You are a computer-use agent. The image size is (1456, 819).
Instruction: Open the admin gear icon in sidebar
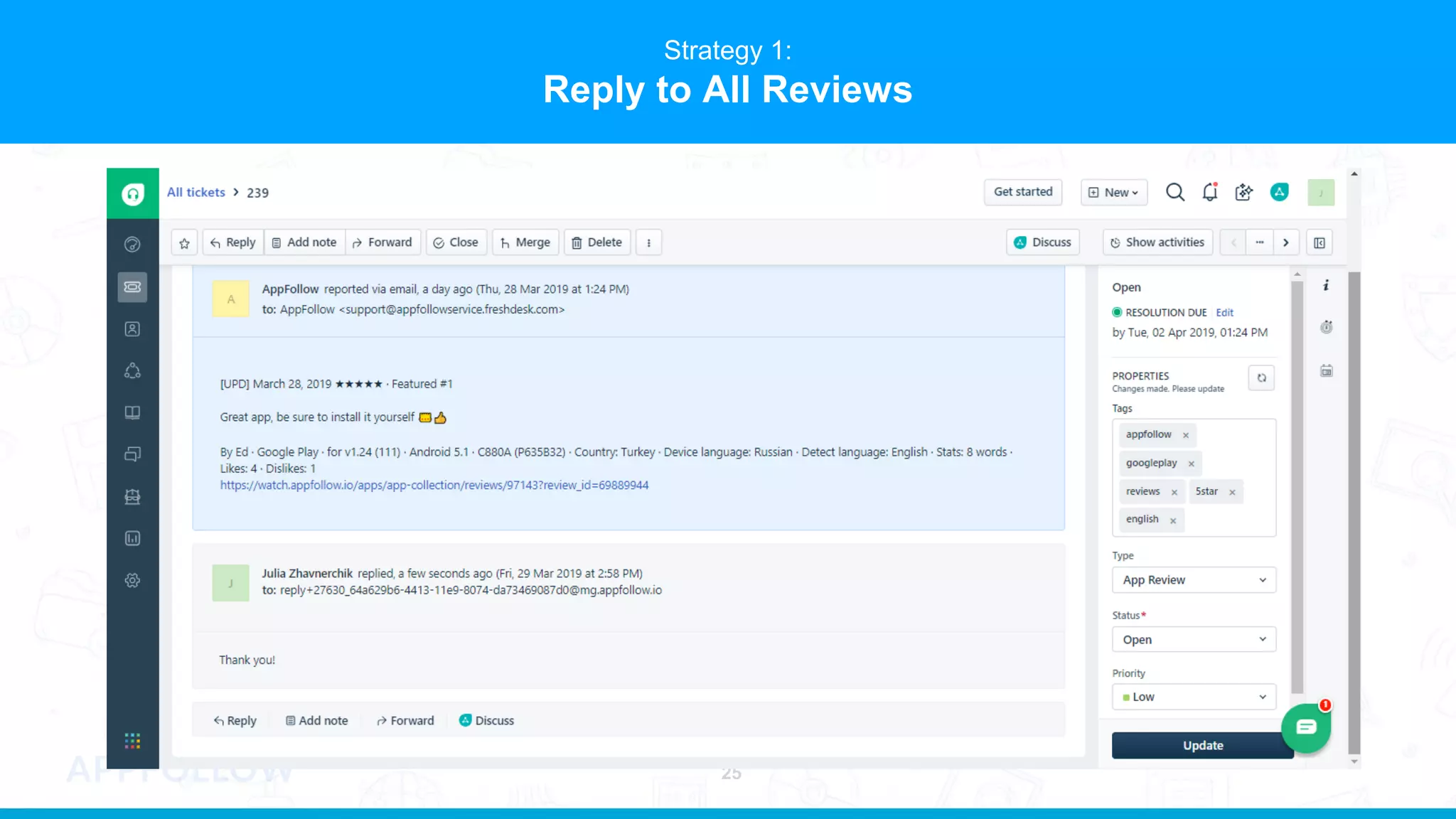click(132, 580)
